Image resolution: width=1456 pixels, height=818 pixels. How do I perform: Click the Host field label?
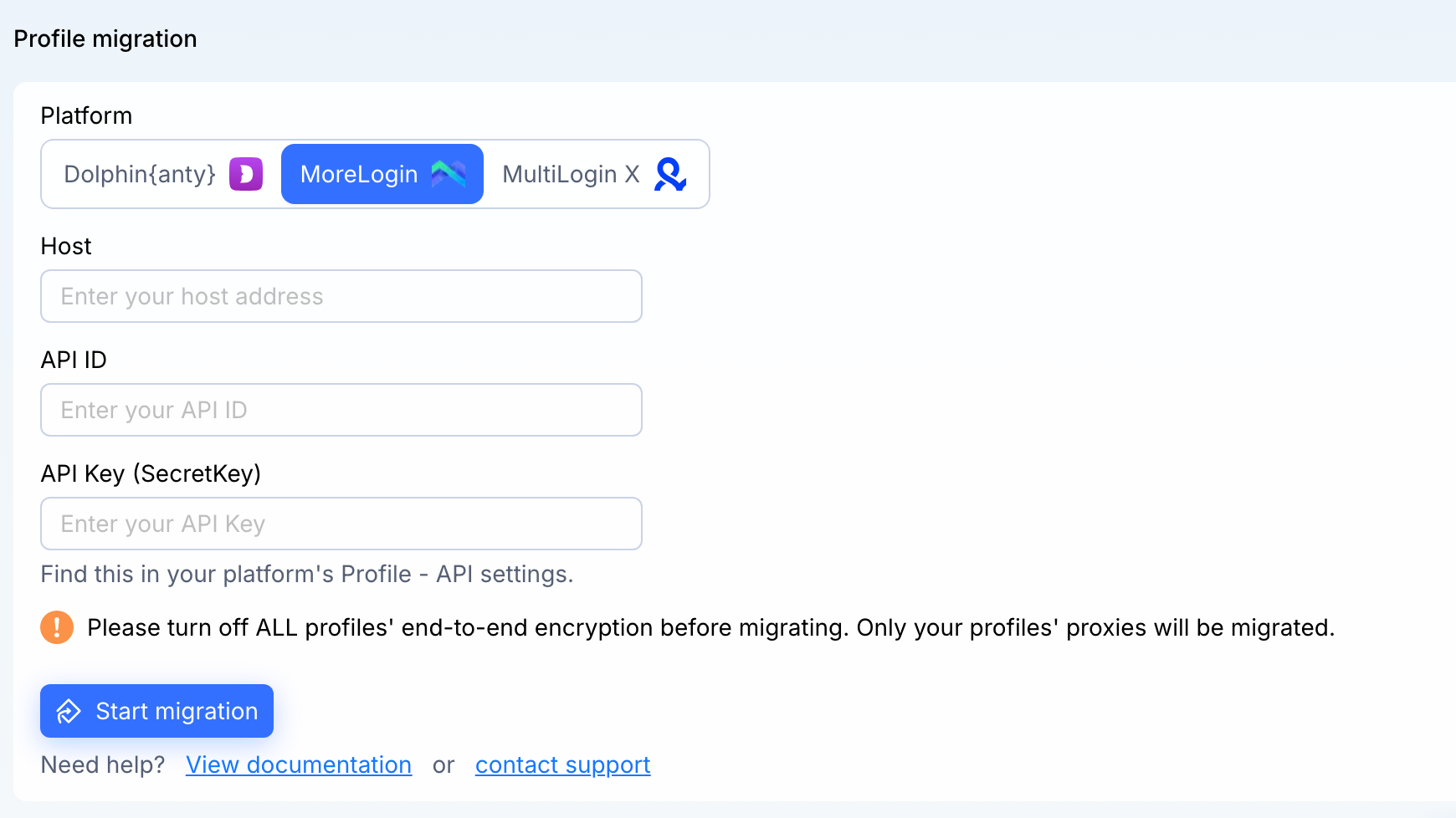(x=66, y=246)
